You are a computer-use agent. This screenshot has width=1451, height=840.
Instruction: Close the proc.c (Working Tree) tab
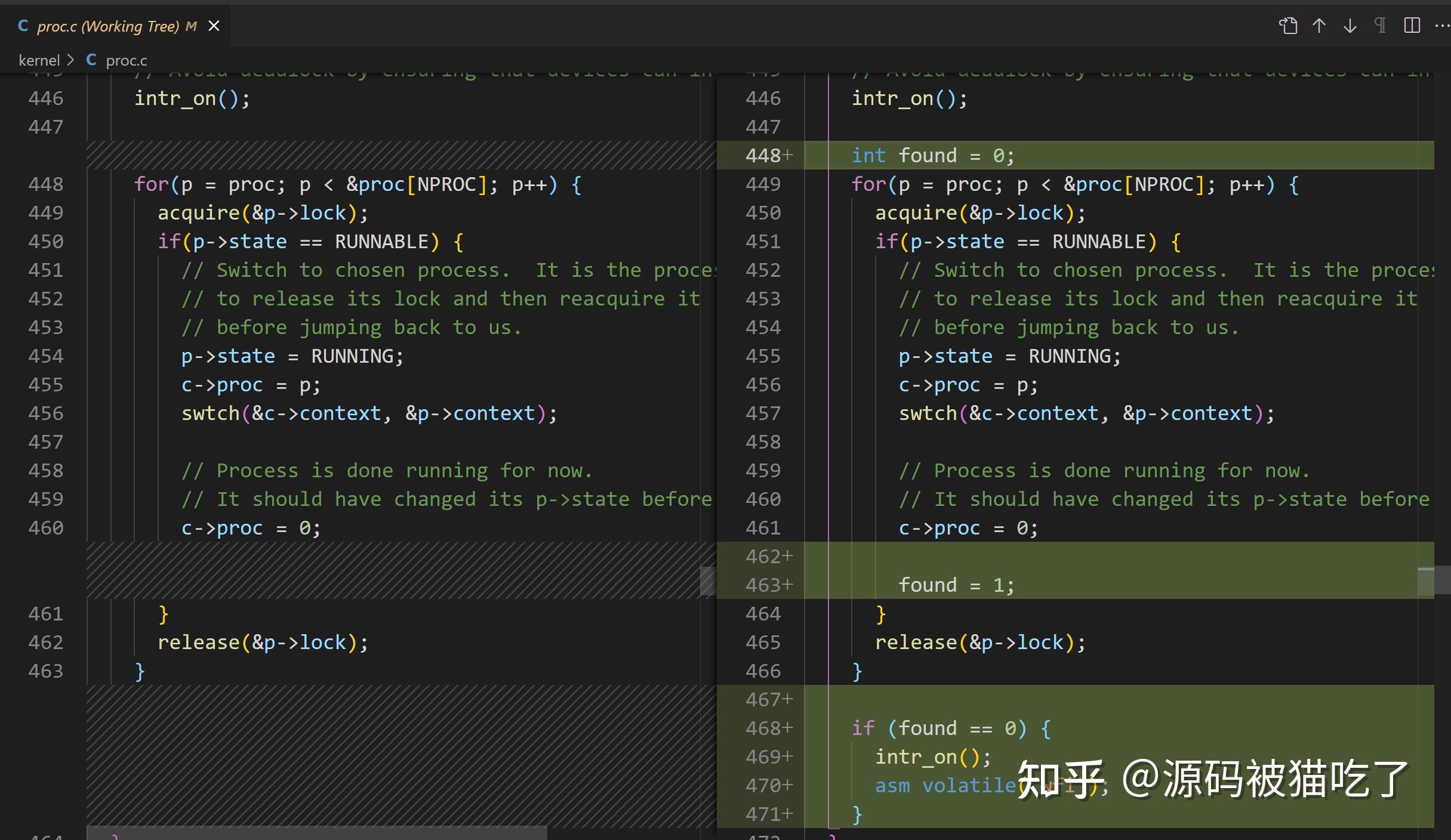(x=214, y=25)
